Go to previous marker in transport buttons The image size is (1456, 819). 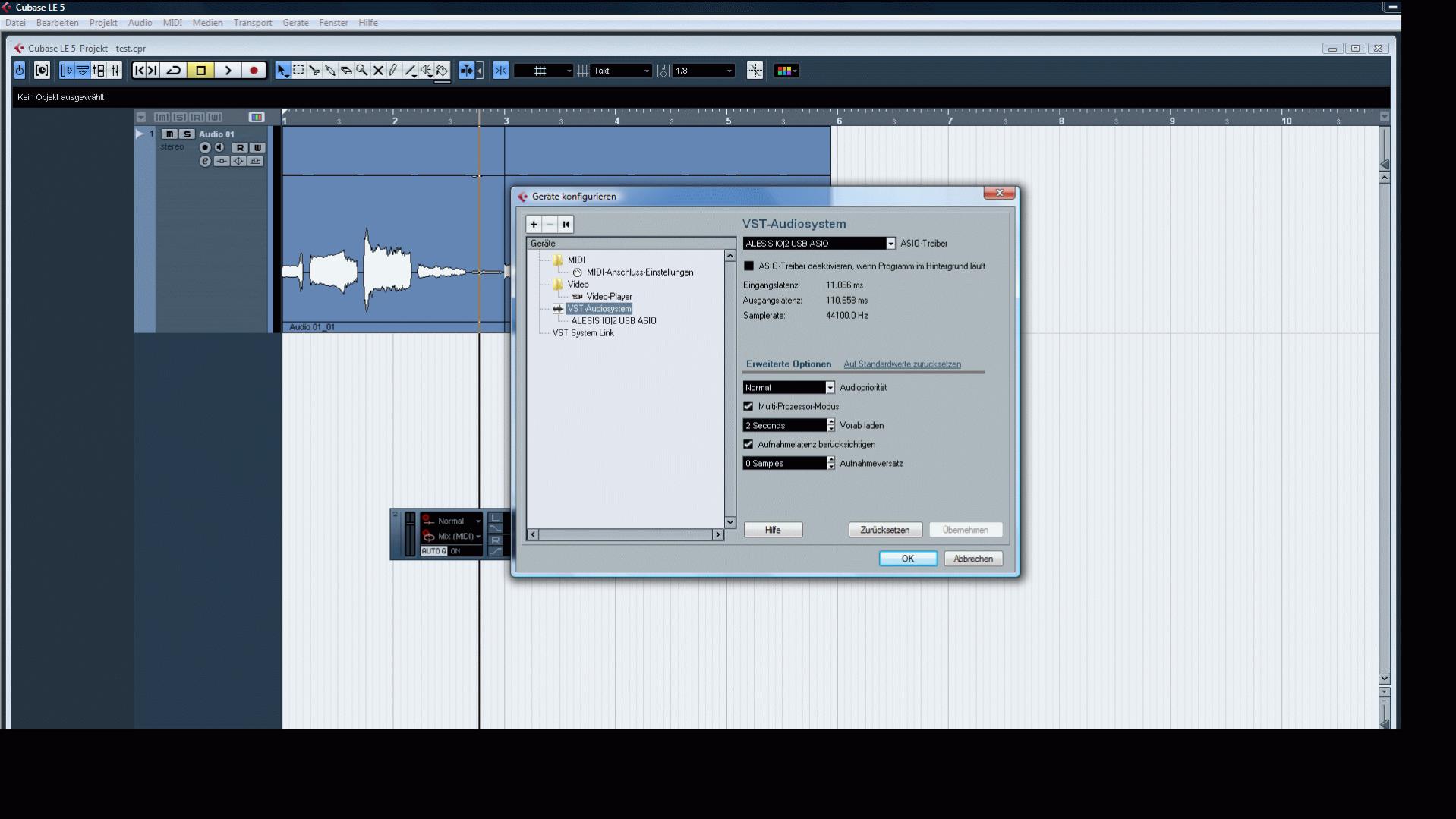[139, 71]
